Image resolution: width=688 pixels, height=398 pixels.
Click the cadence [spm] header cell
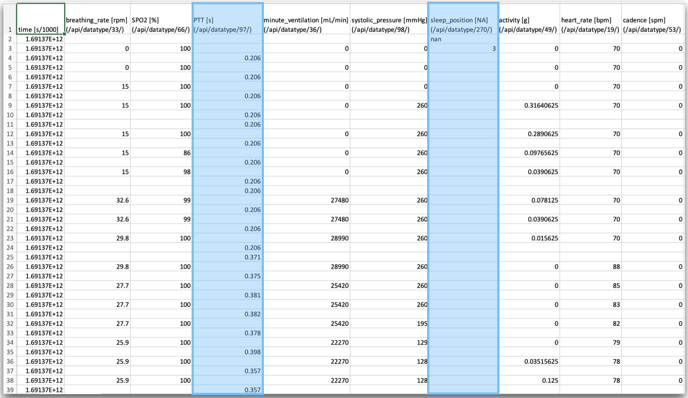point(653,19)
